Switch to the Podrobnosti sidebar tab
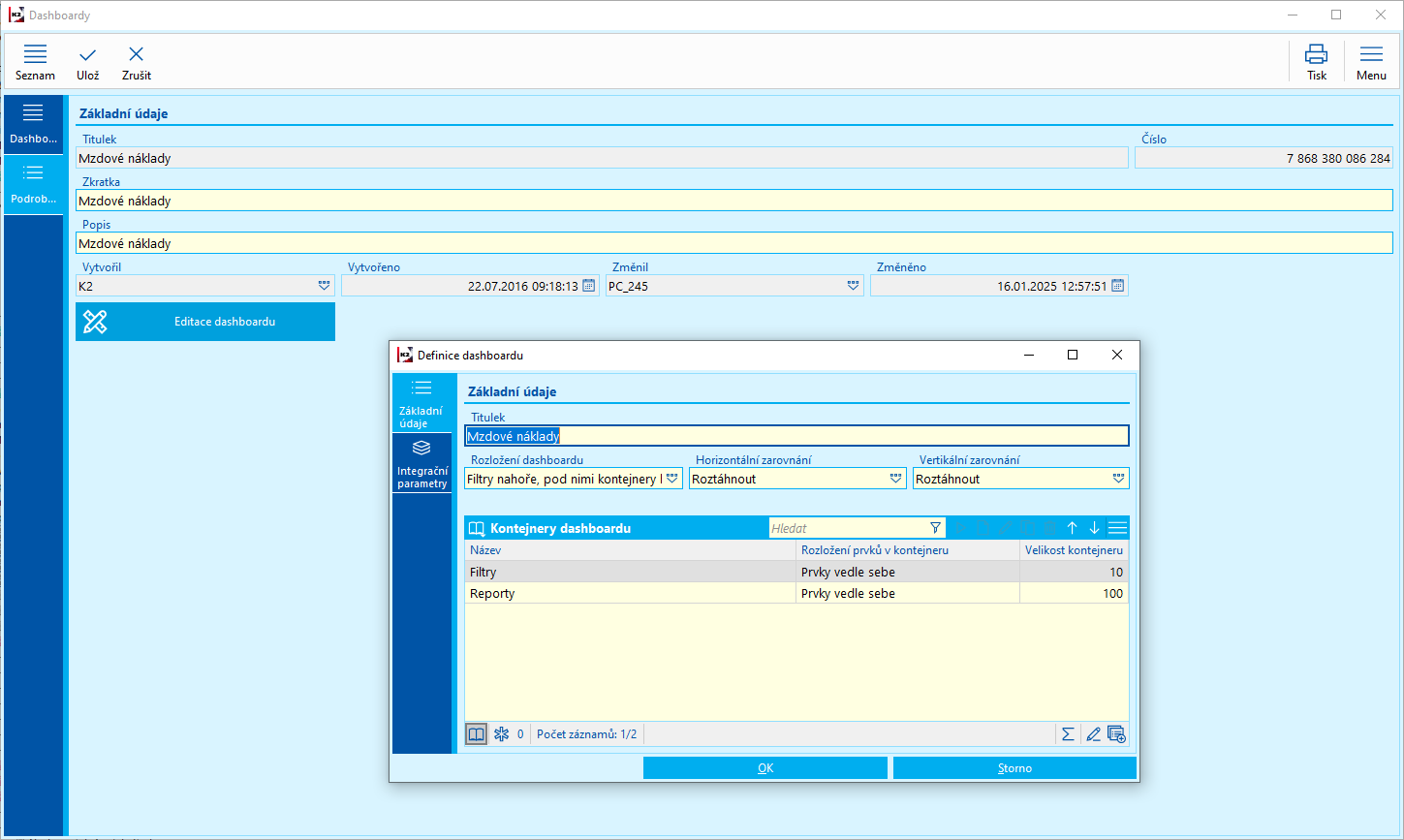This screenshot has width=1404, height=840. [x=34, y=184]
